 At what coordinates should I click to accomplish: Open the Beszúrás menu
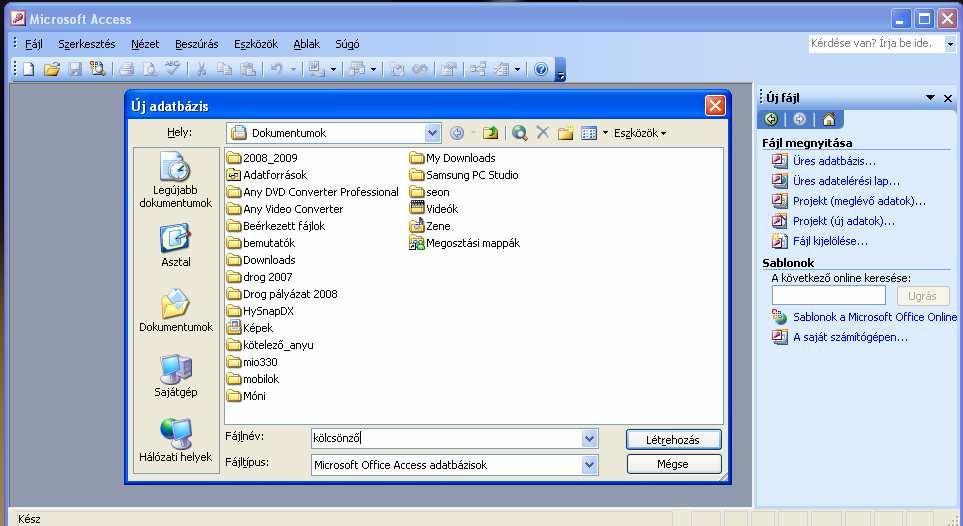197,44
